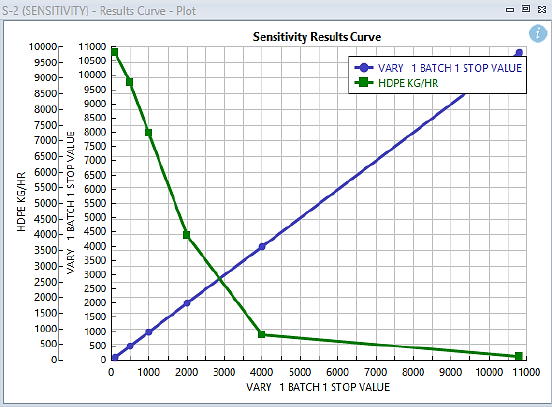
Task: Select blue data point at x 4000
Action: coord(262,246)
